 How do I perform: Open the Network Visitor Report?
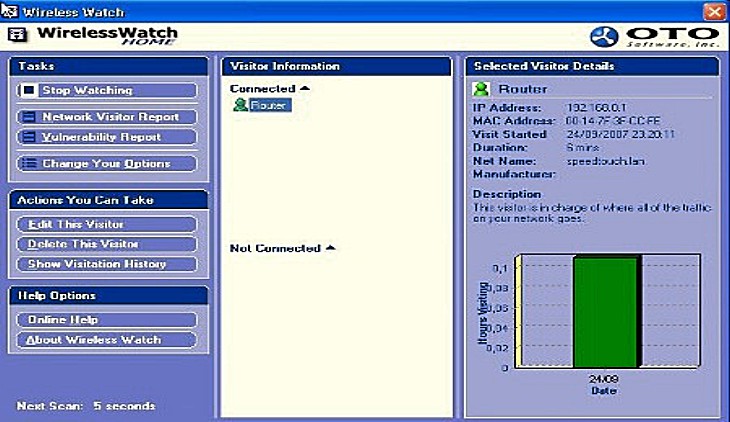(x=107, y=116)
